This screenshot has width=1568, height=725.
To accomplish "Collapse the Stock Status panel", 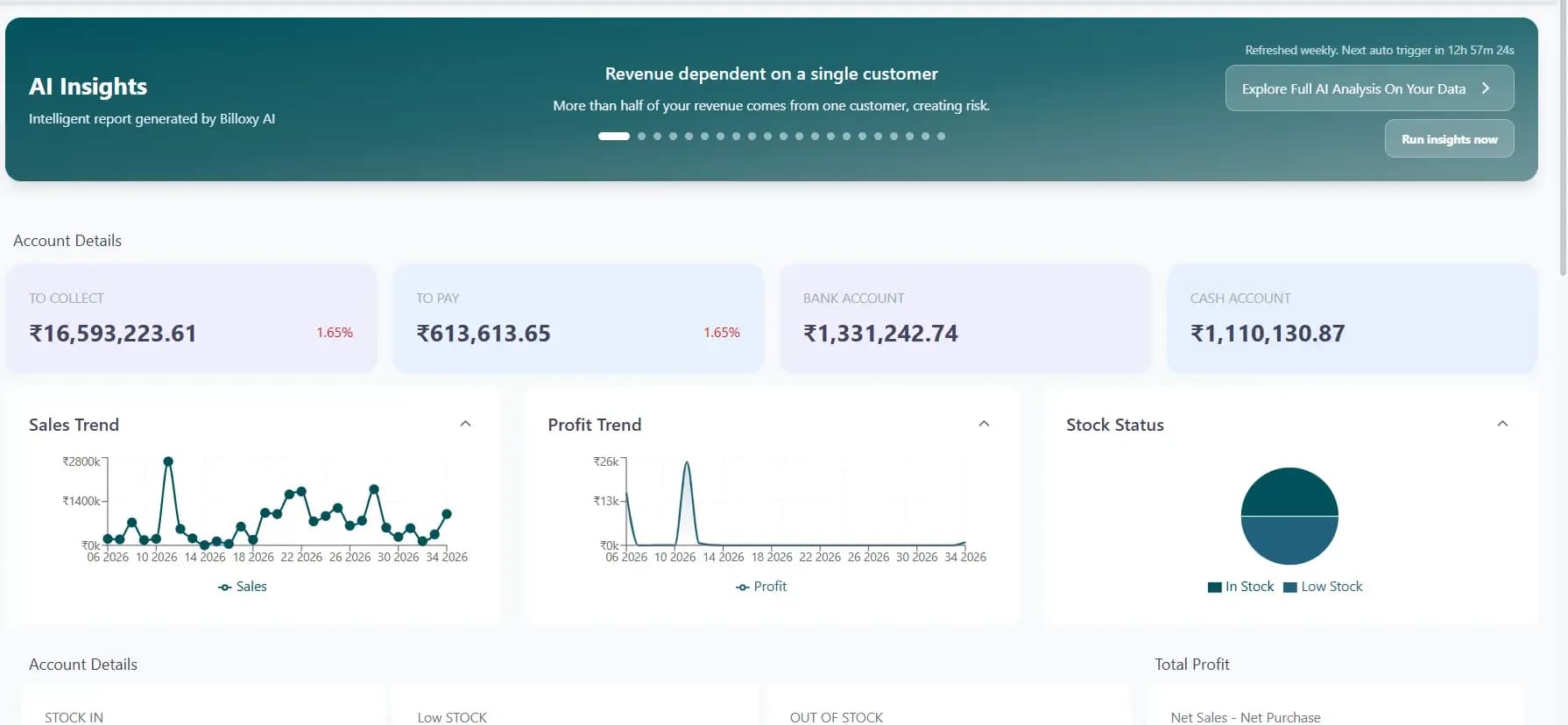I will pos(1502,424).
